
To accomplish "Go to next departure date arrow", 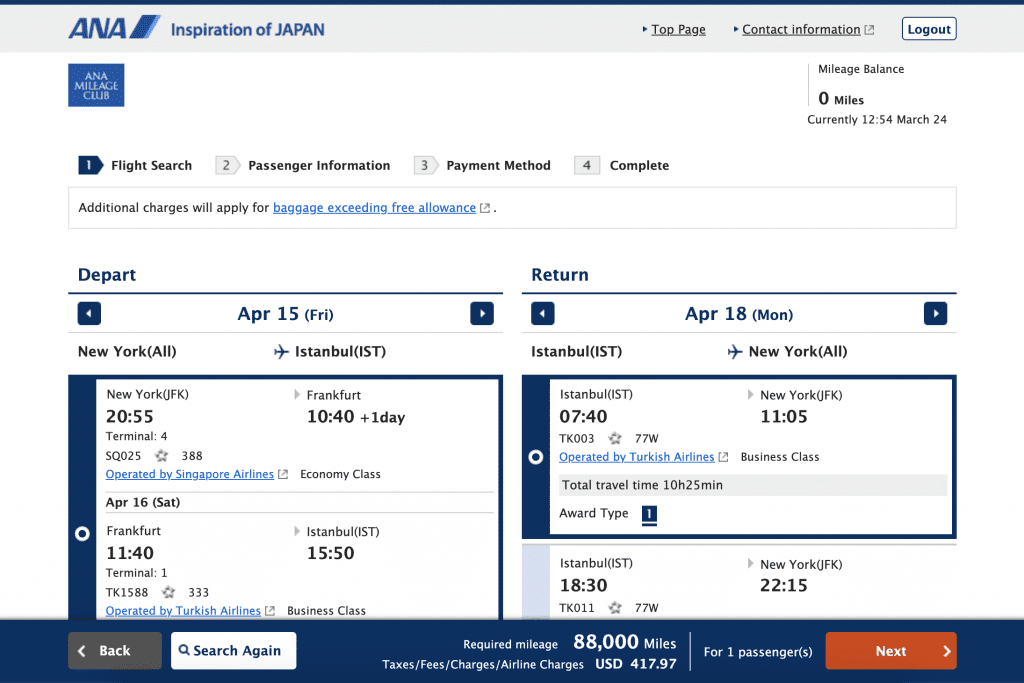I will pyautogui.click(x=482, y=313).
